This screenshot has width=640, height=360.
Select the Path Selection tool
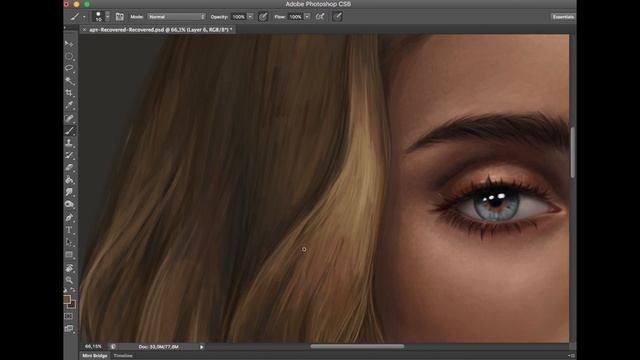point(69,242)
